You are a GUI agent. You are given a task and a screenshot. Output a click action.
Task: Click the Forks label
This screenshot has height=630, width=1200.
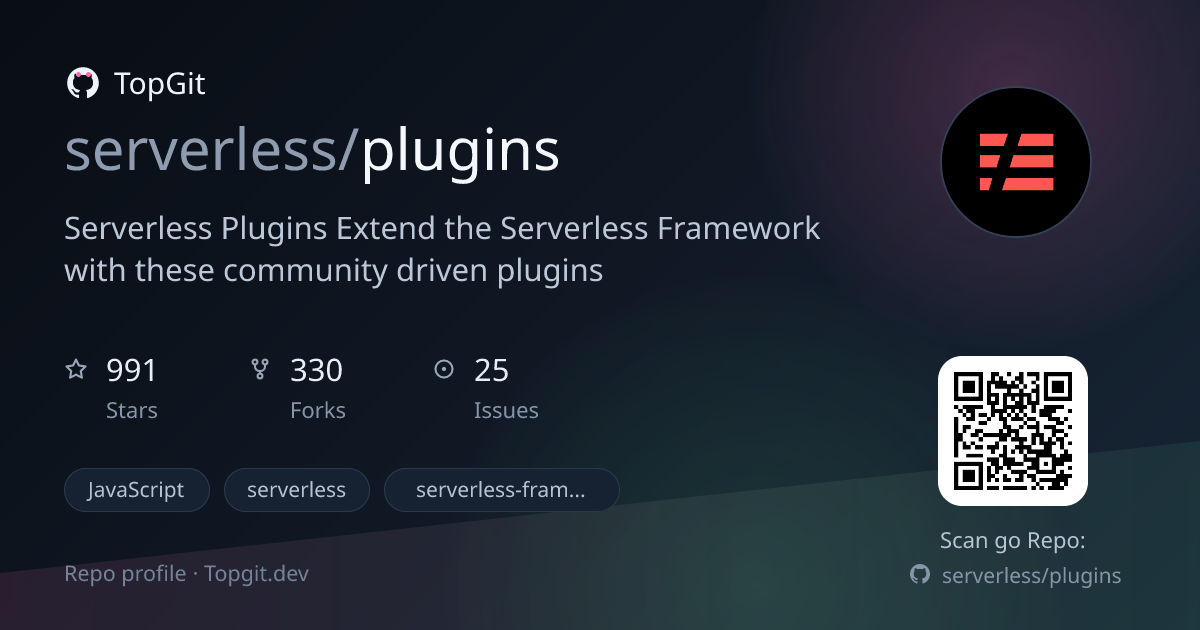click(x=318, y=411)
